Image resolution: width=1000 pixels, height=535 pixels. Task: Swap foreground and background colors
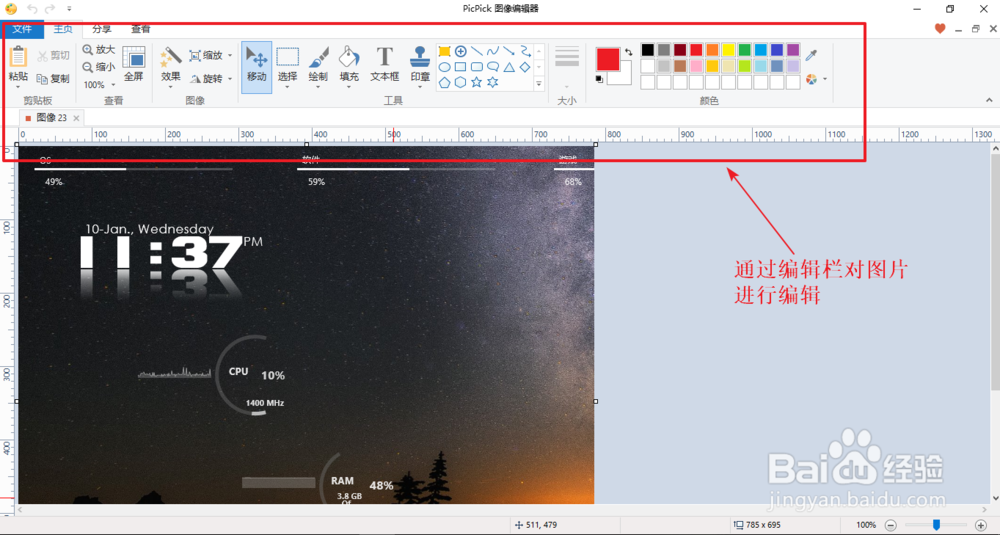click(x=628, y=52)
